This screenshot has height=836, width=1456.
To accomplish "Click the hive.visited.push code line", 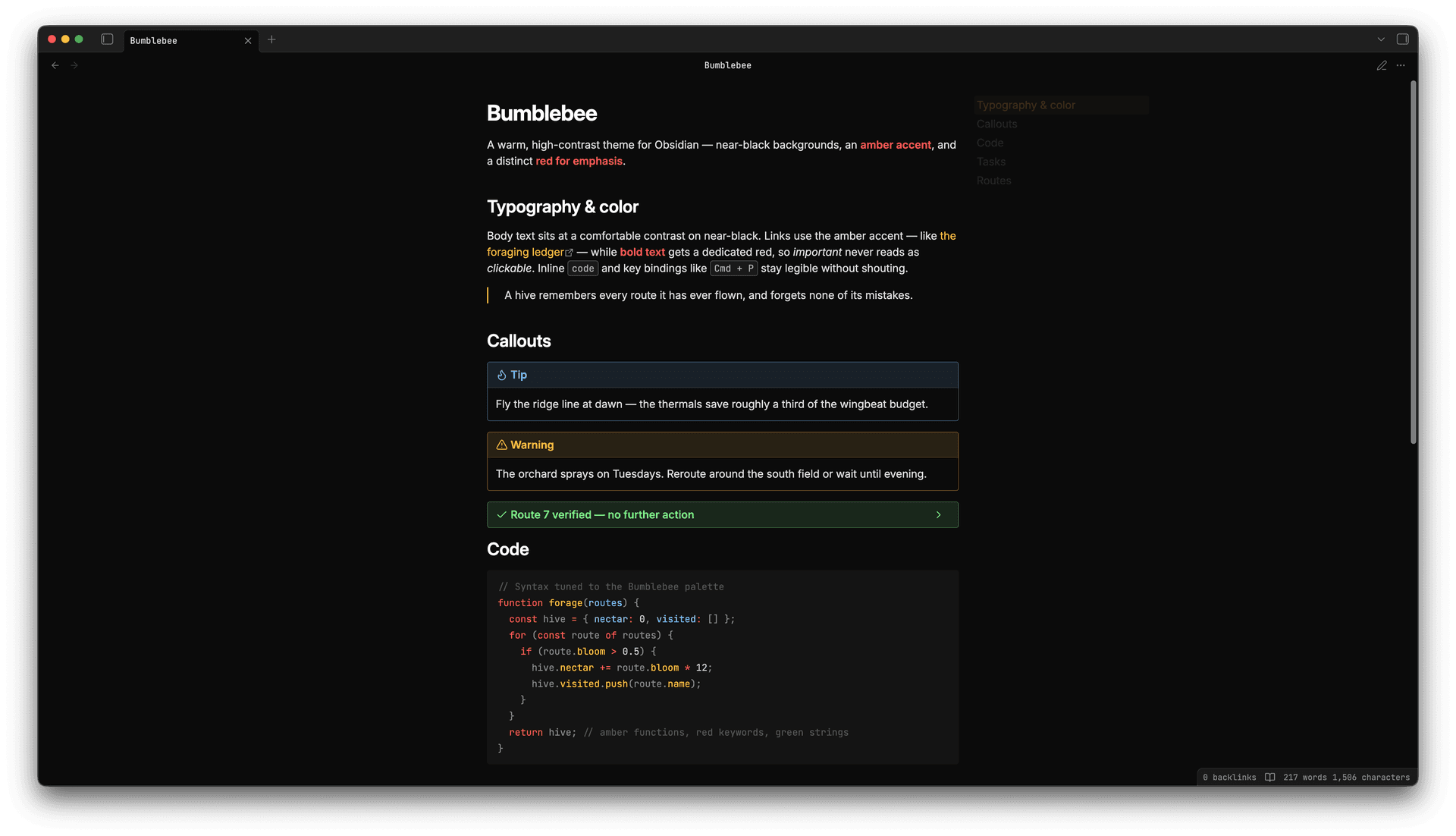I will 616,684.
